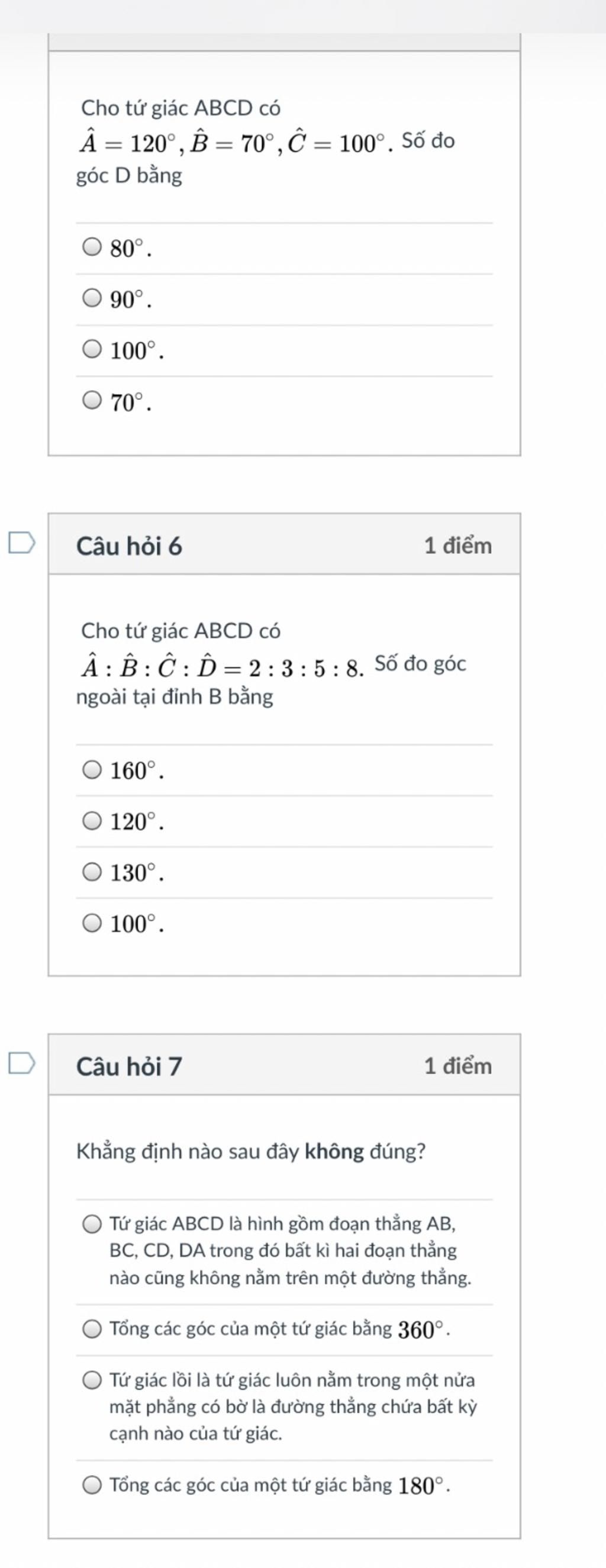
Task: Click the 1 điểm label of question 6
Action: [458, 546]
